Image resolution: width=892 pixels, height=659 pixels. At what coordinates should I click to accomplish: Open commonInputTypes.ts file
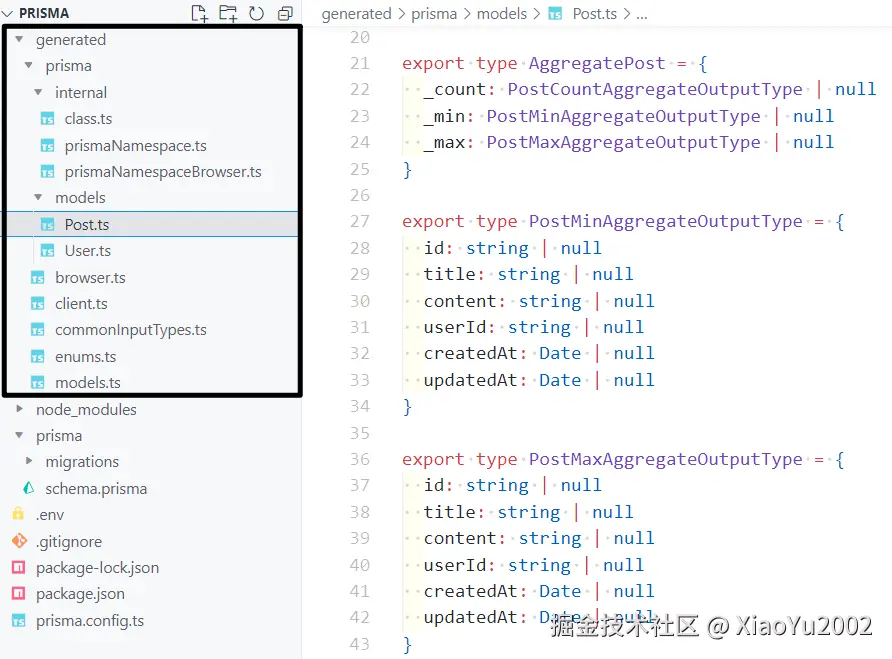coord(130,330)
